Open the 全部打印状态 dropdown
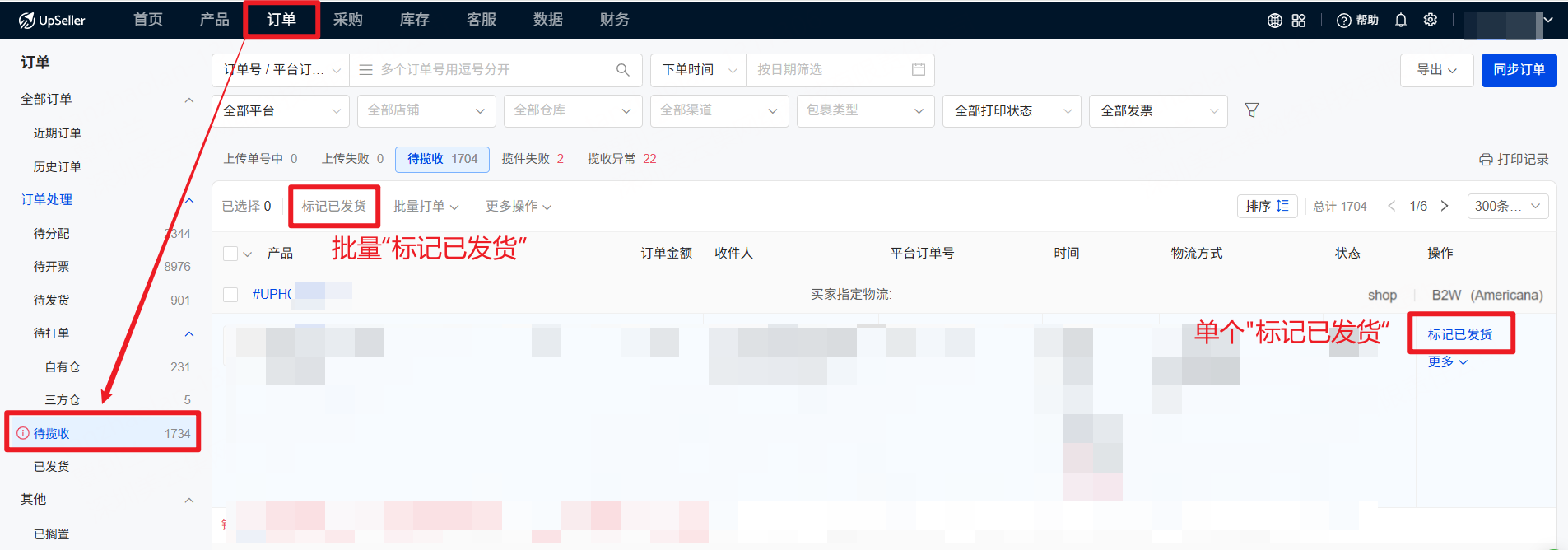The height and width of the screenshot is (550, 1568). (x=1012, y=111)
